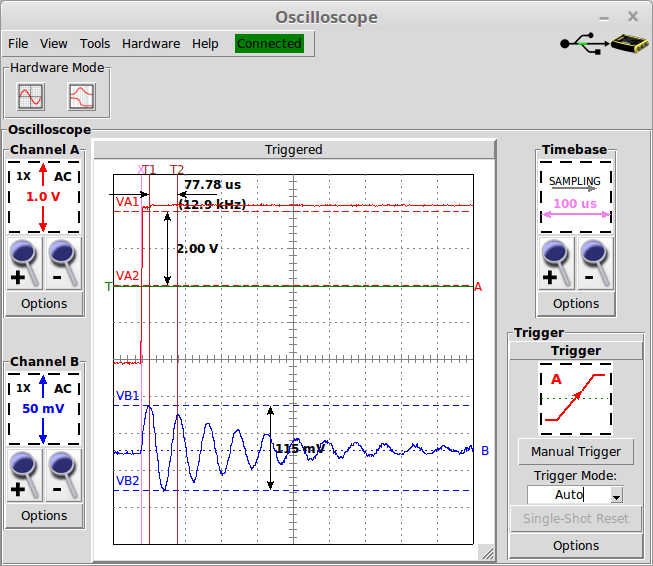Image resolution: width=653 pixels, height=566 pixels.
Task: Click the Trigger header button
Action: pos(576,351)
